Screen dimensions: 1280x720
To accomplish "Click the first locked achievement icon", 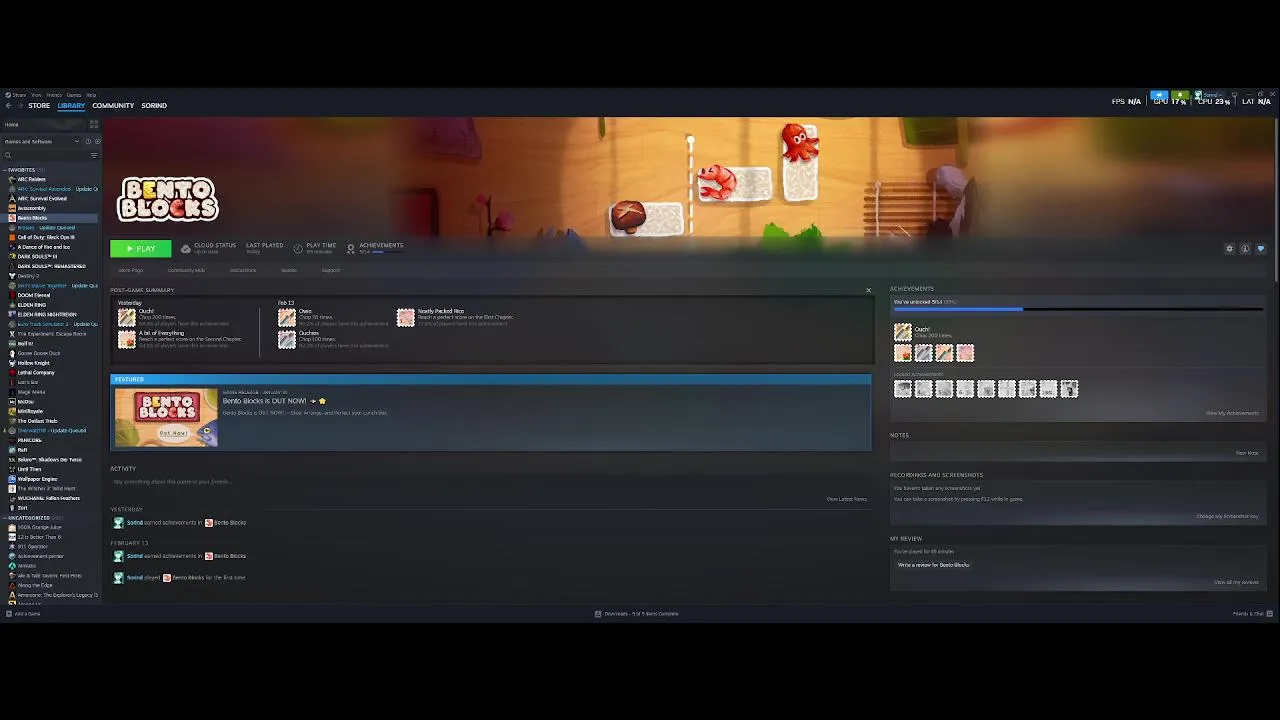I will (x=903, y=389).
